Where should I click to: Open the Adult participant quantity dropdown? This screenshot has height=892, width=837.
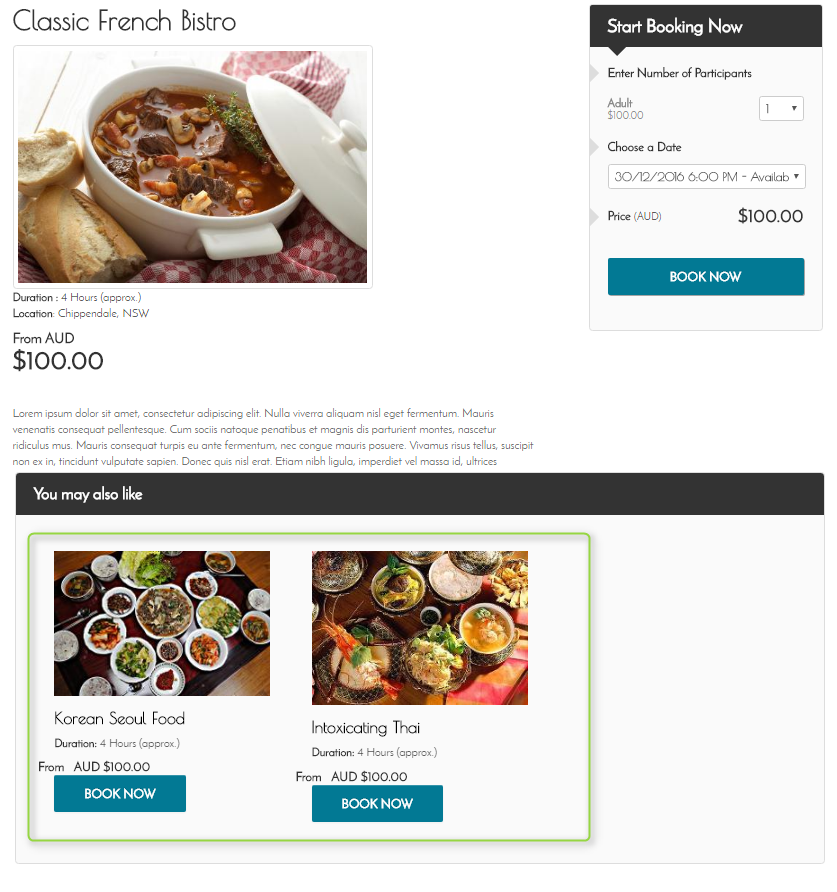781,109
